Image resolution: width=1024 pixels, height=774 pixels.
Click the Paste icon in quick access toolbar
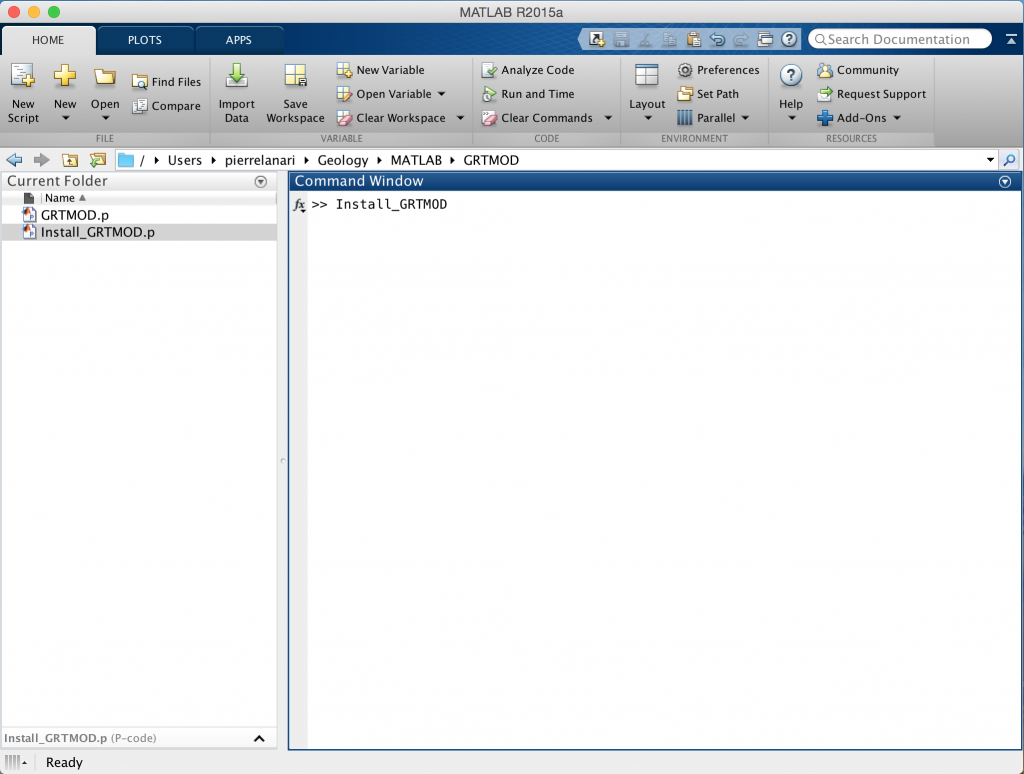pos(694,40)
